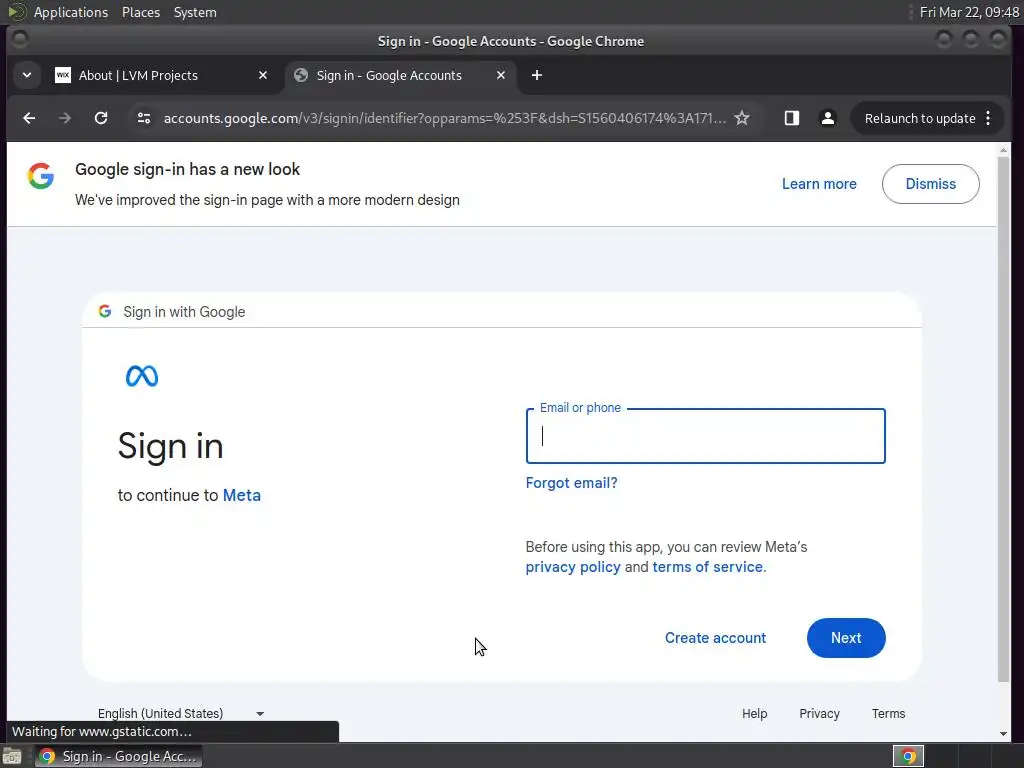Expand the tab search dropdown chevron
Image resolution: width=1024 pixels, height=768 pixels.
[27, 75]
